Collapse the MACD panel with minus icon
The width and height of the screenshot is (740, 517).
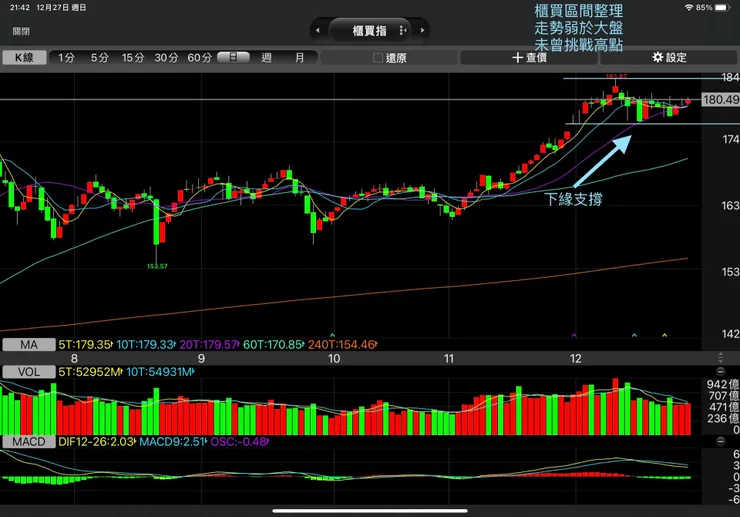click(721, 441)
